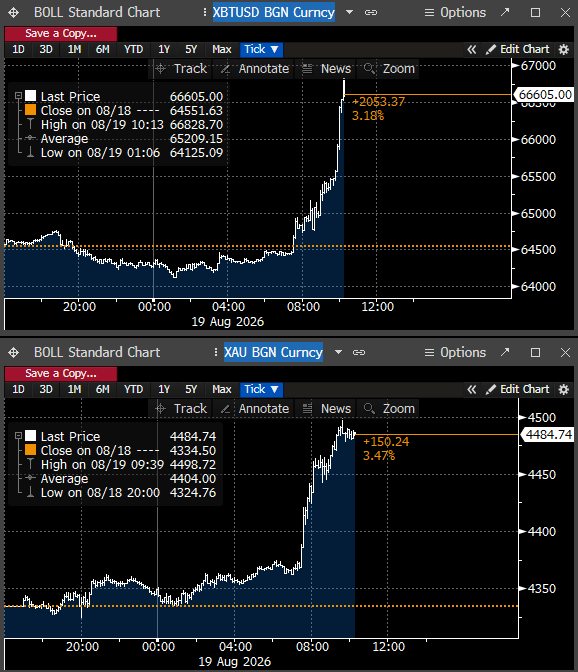Open chart settings gear in XBTUSD panel
578x672 pixels.
tap(564, 49)
